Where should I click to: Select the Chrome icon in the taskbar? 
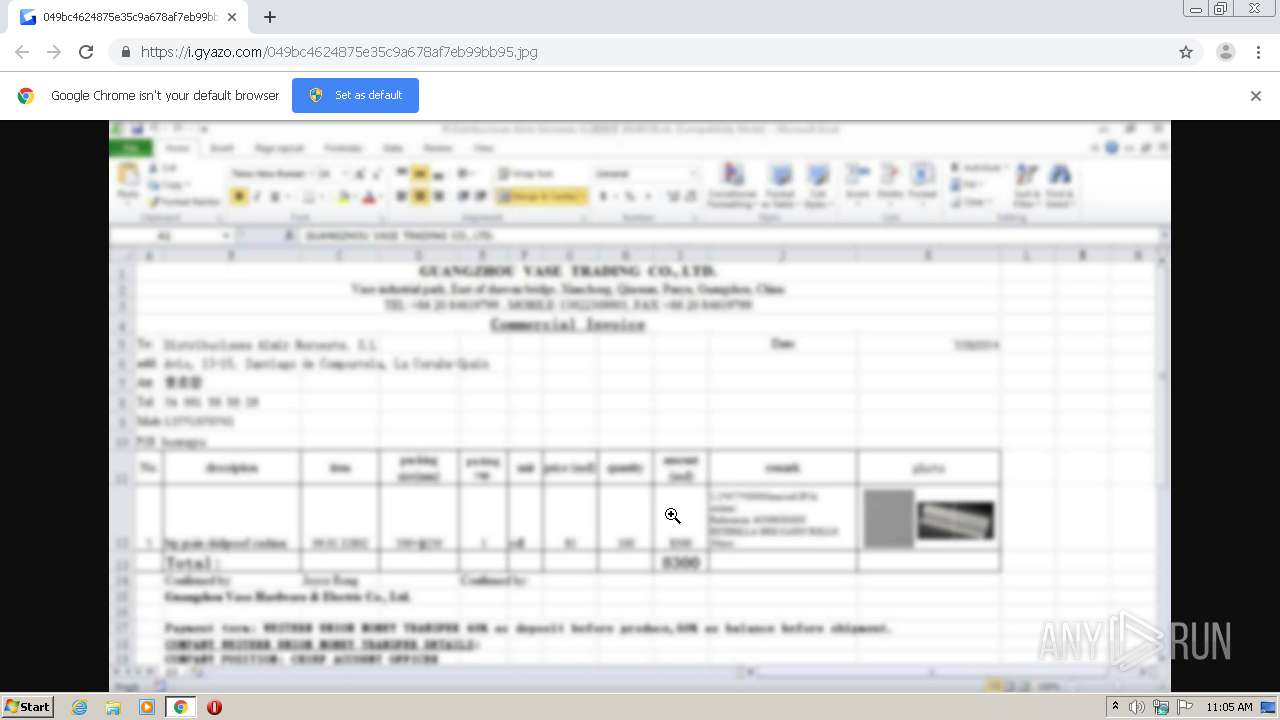coord(180,707)
